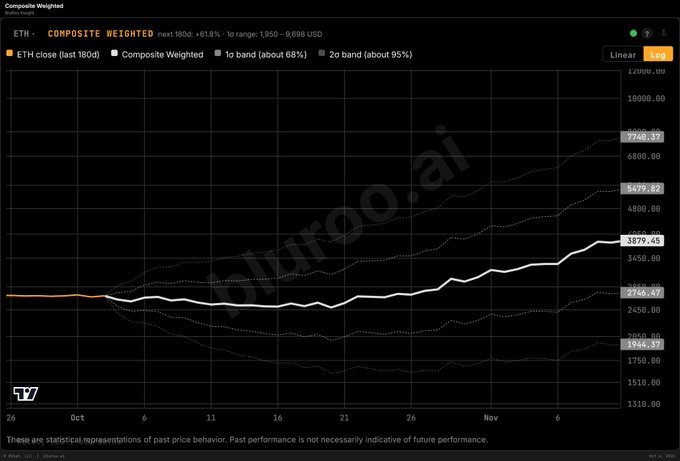Select the Log scale button
Image resolution: width=680 pixels, height=461 pixels.
[x=658, y=55]
